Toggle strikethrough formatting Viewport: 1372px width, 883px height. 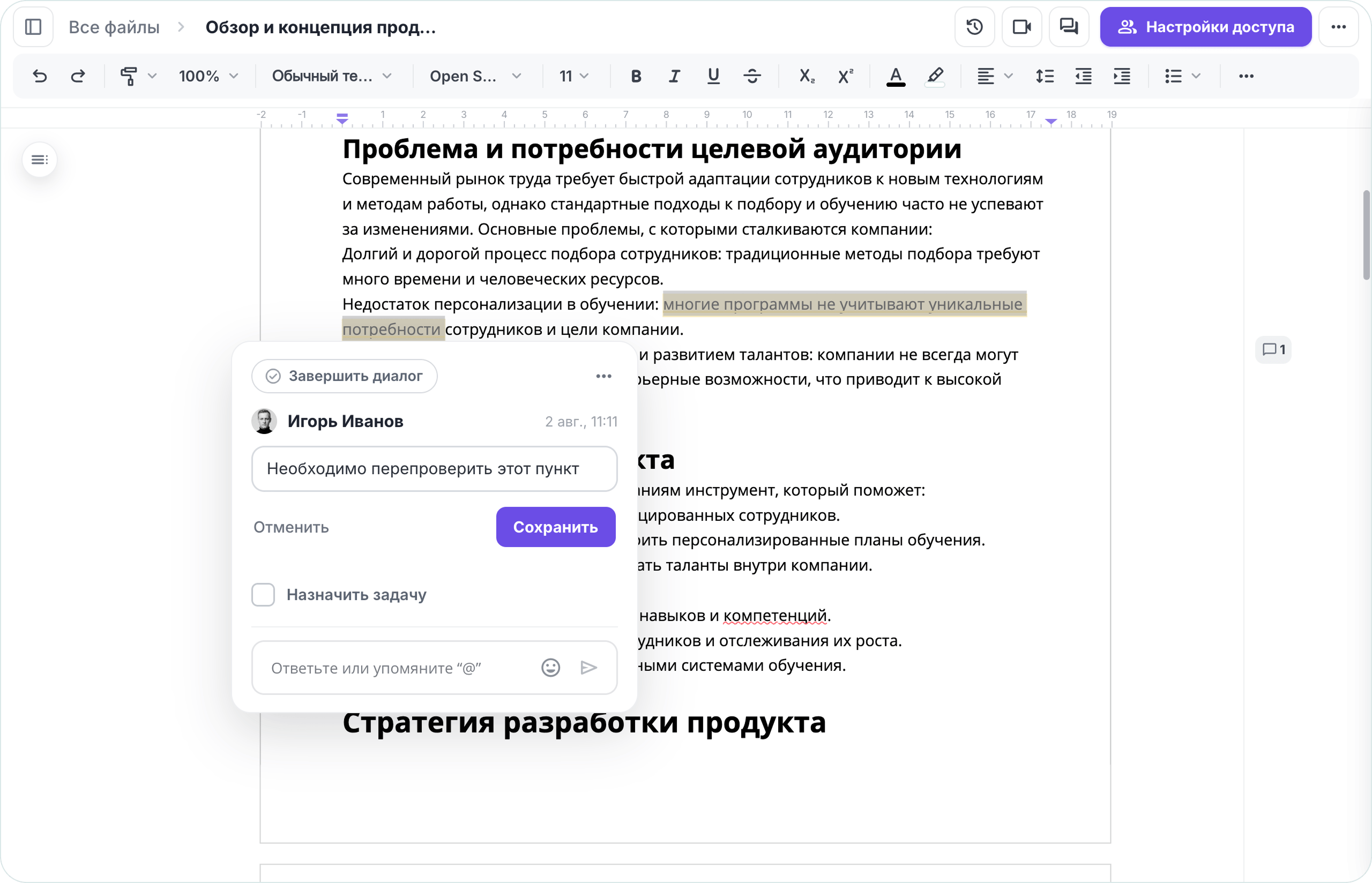[751, 76]
